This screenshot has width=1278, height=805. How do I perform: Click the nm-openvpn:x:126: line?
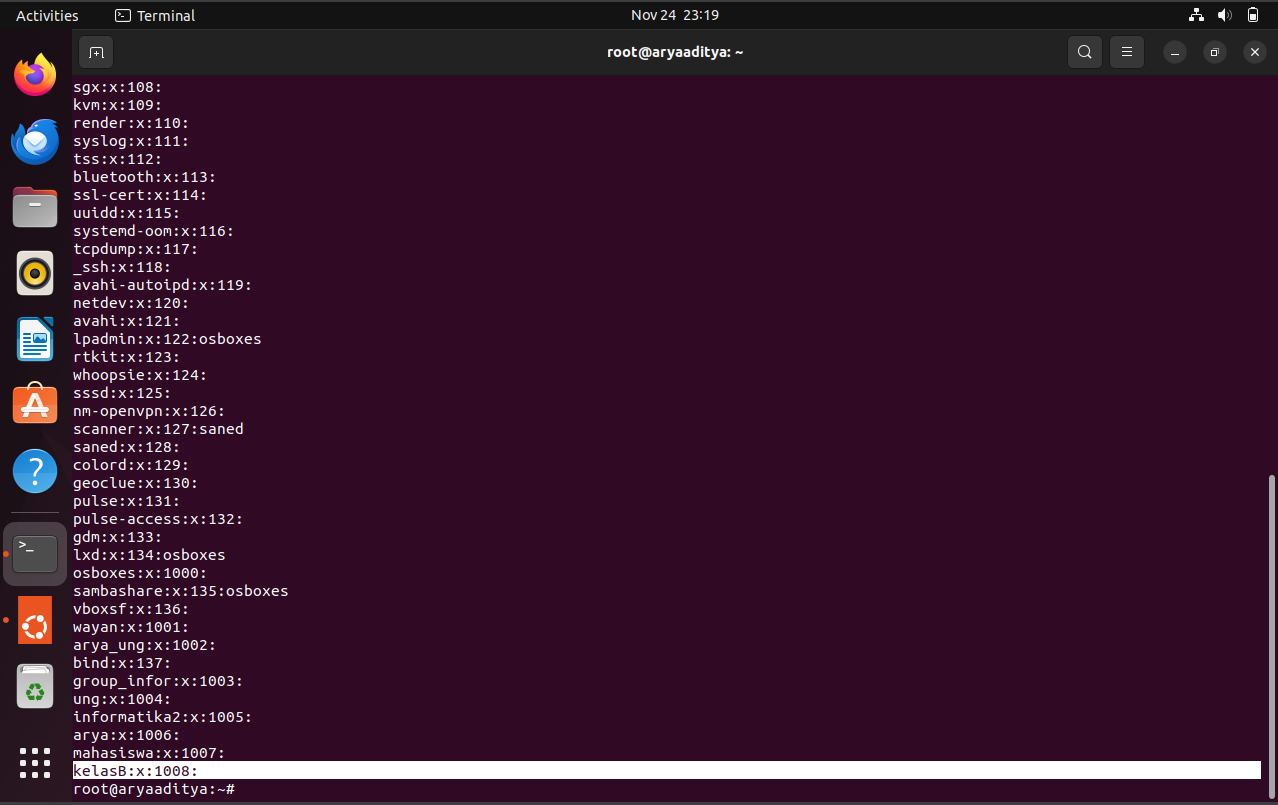tap(149, 411)
